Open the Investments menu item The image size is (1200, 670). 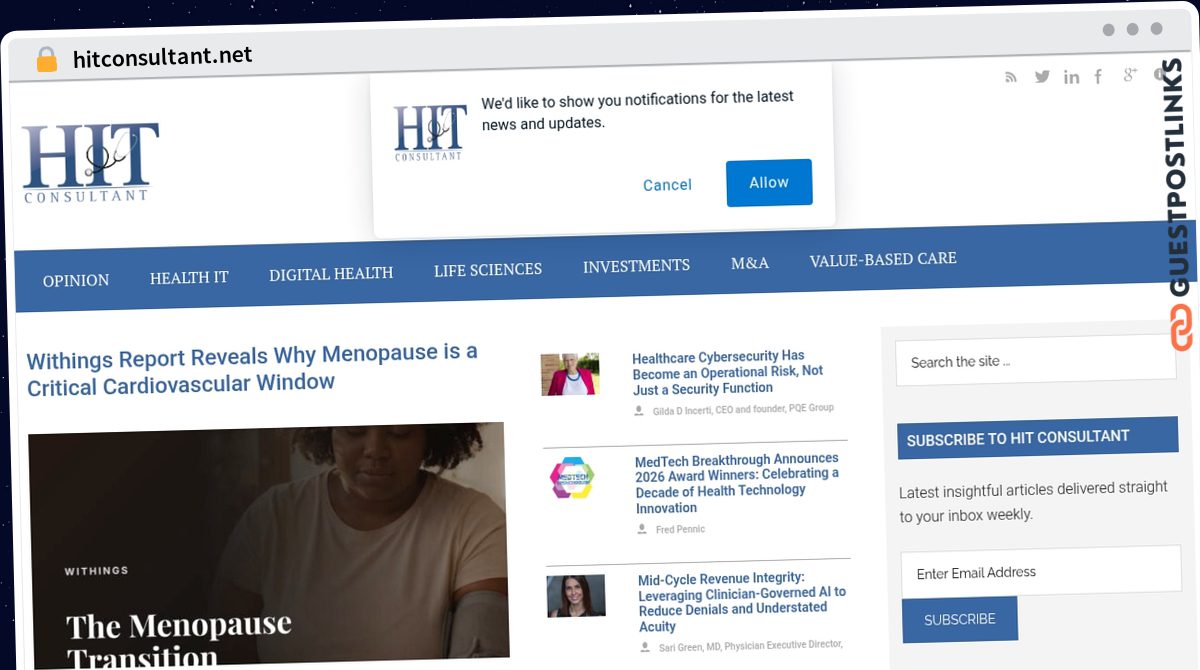tap(636, 266)
